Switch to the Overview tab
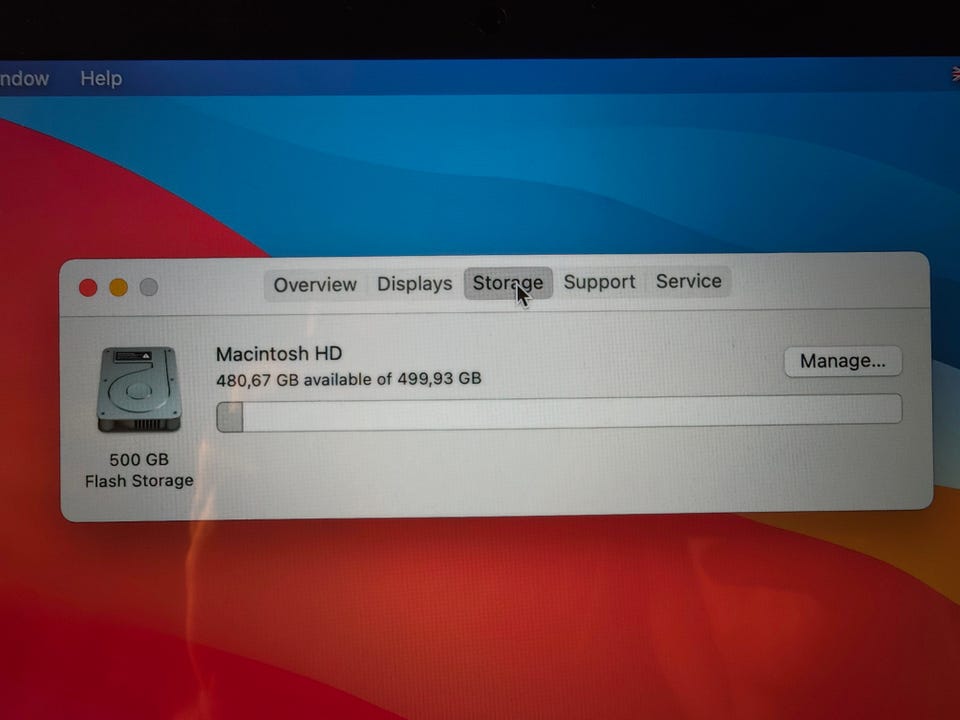This screenshot has height=720, width=960. 315,285
